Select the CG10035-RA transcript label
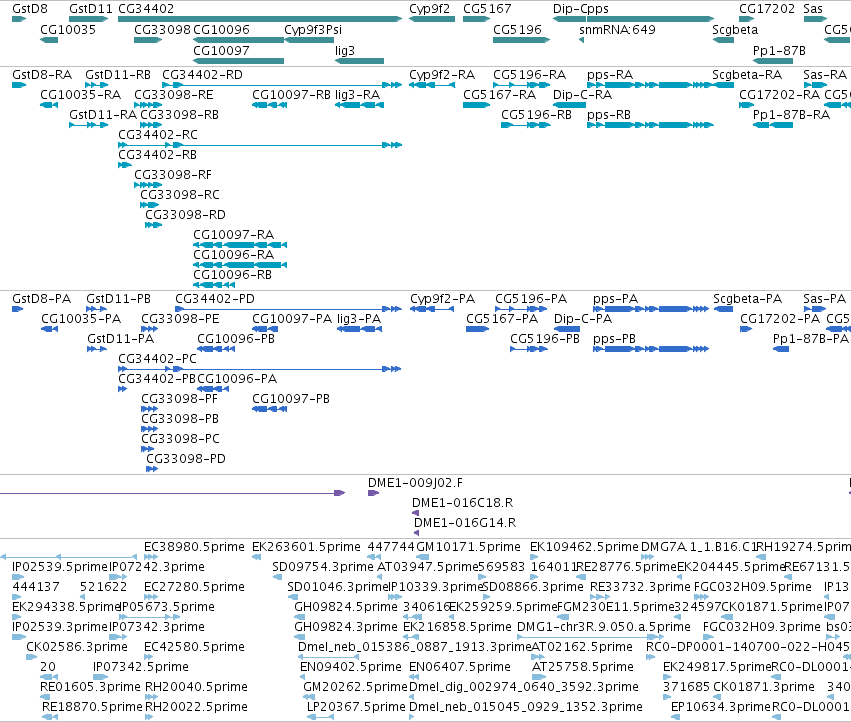 point(80,94)
